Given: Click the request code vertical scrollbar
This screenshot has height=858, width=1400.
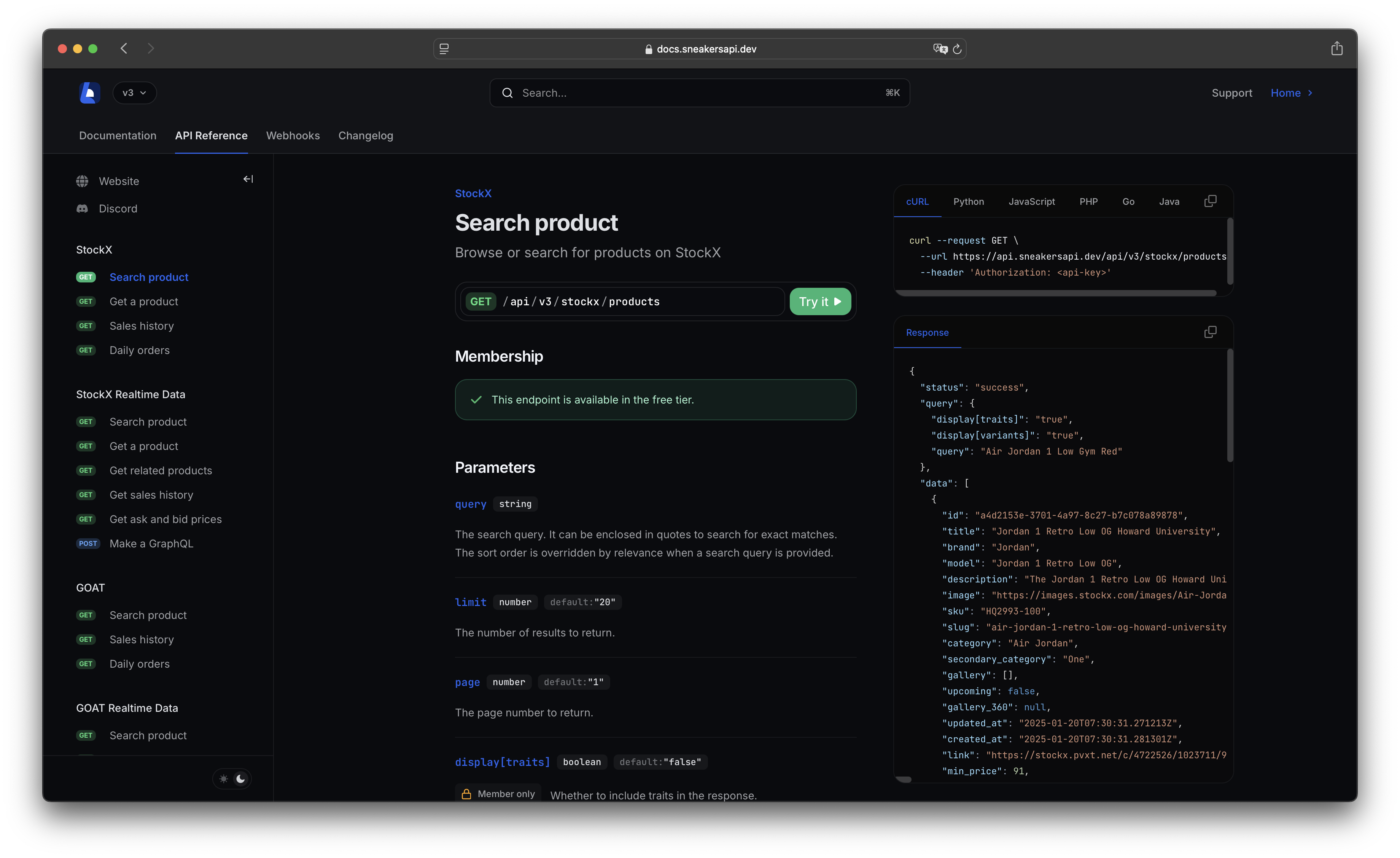Looking at the screenshot, I should (1230, 251).
